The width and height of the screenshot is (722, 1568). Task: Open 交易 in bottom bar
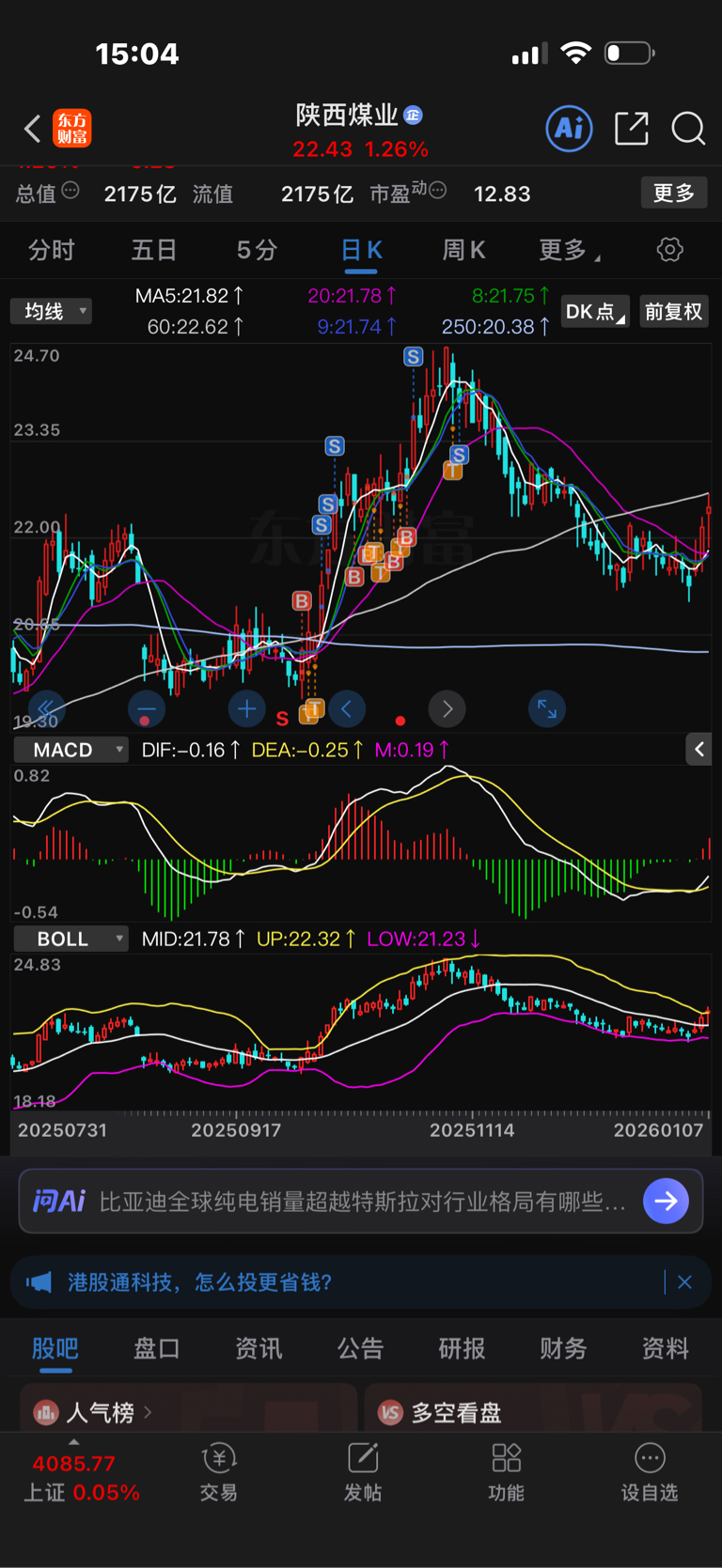pos(219,1472)
